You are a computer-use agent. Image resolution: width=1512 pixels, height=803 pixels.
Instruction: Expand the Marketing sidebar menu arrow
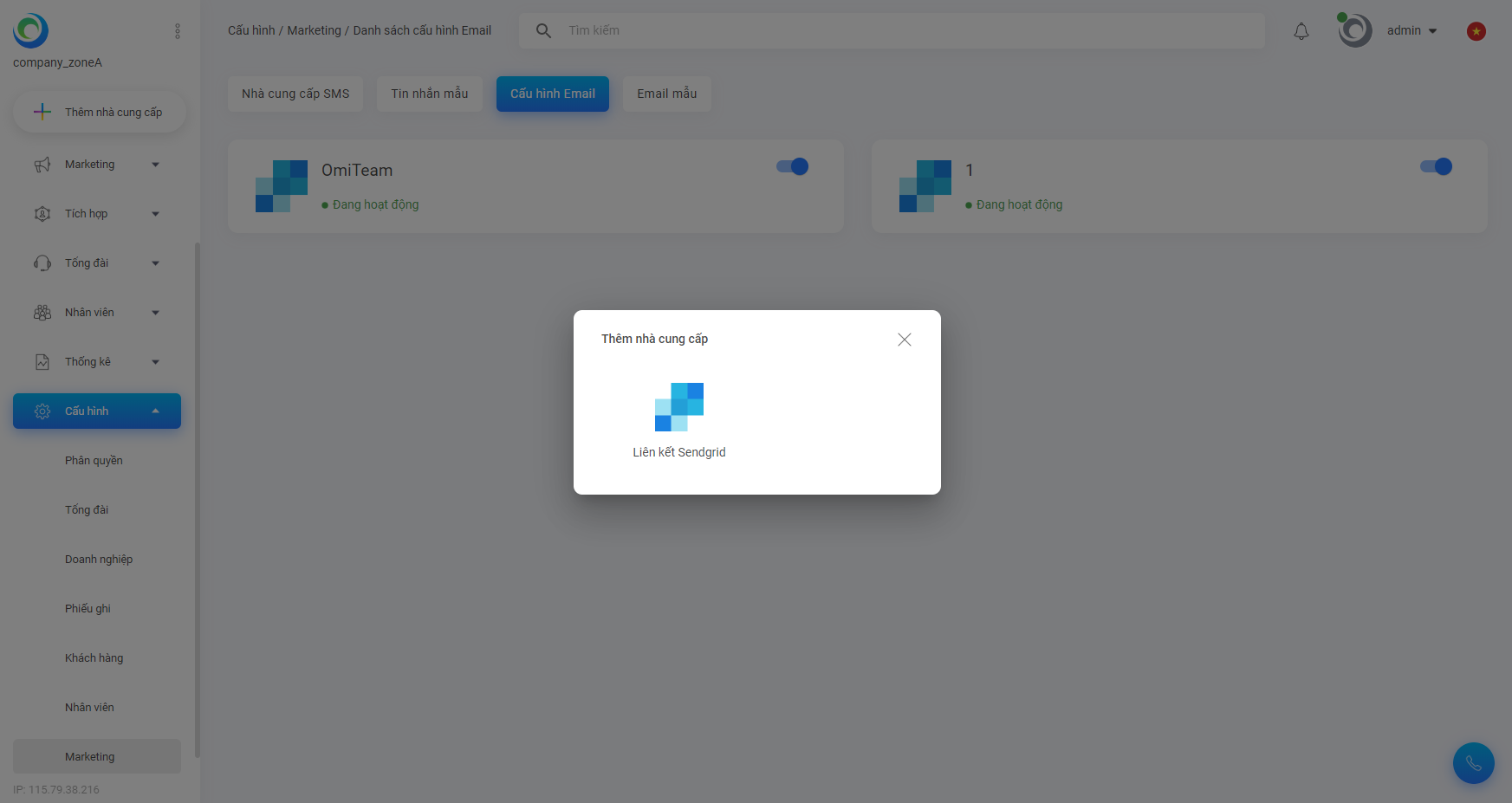[156, 165]
